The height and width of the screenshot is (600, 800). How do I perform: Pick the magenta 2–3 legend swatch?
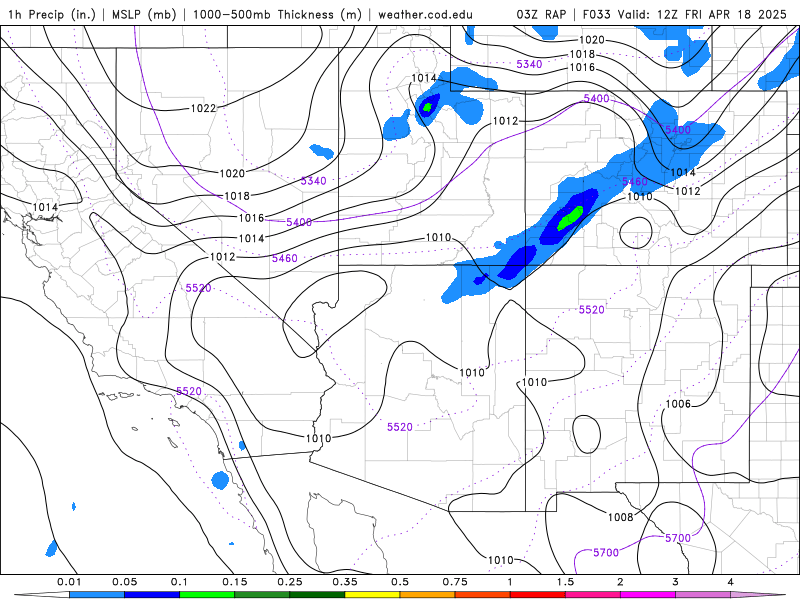click(x=648, y=595)
